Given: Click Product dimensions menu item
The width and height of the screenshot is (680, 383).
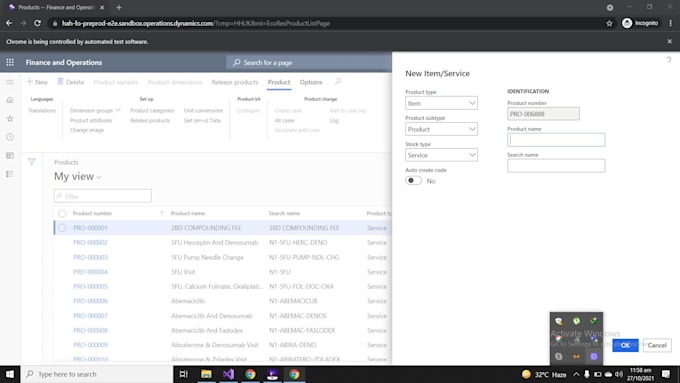Looking at the screenshot, I should [x=175, y=82].
